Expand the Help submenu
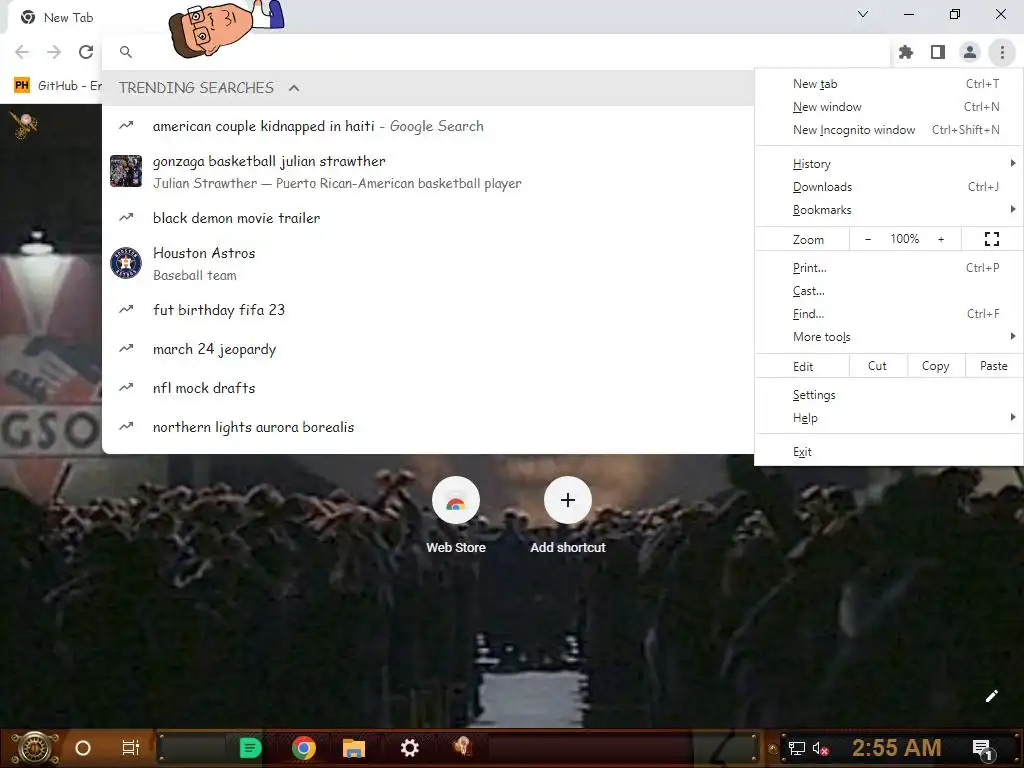The width and height of the screenshot is (1024, 768). pyautogui.click(x=889, y=418)
